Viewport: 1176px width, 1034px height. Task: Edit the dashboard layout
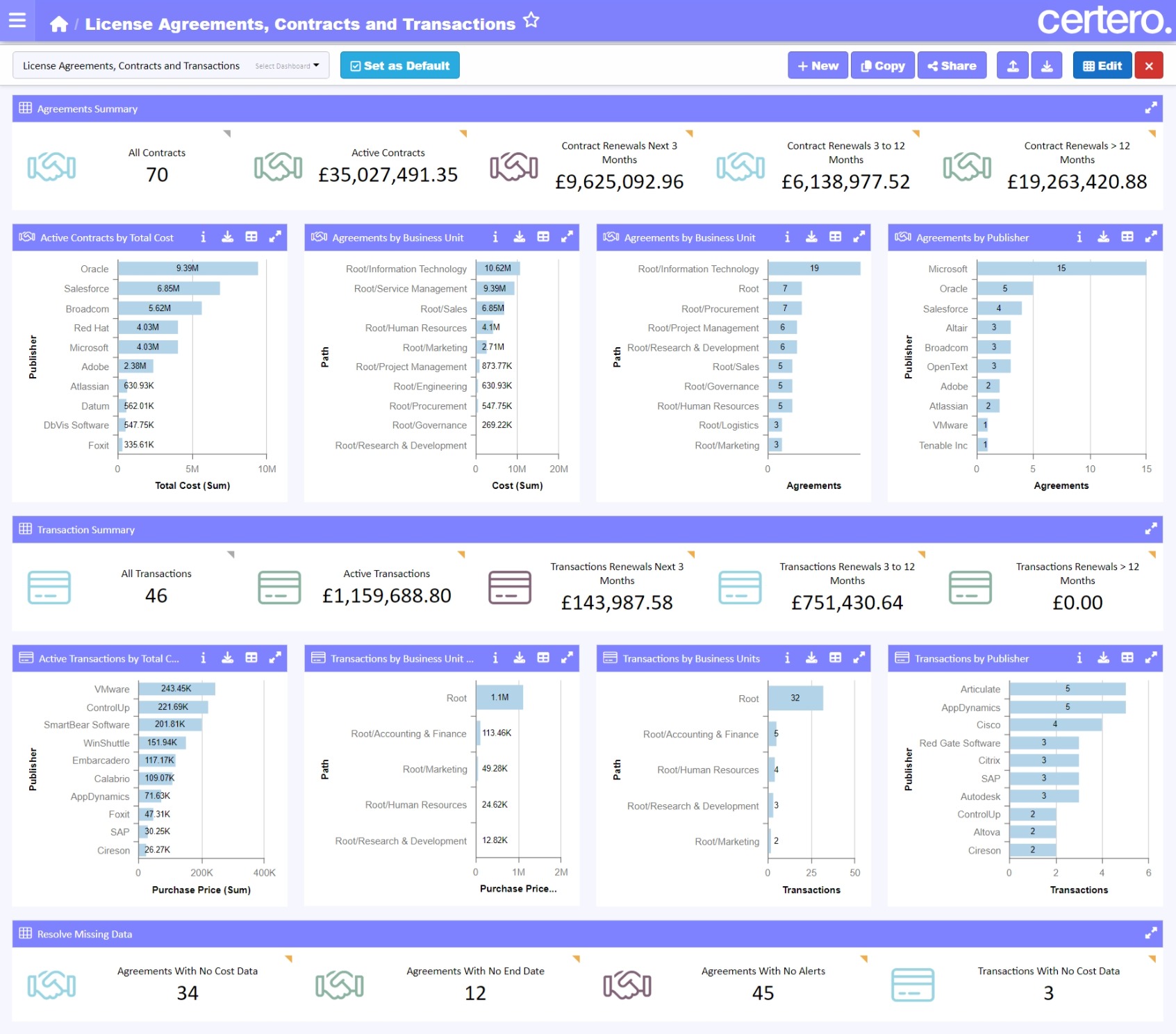pos(1102,66)
